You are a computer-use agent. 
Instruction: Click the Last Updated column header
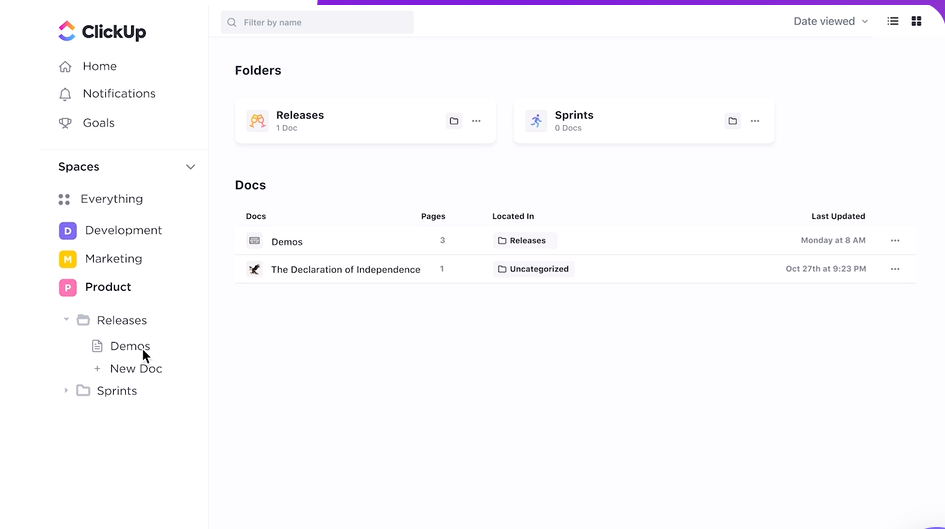pyautogui.click(x=838, y=216)
